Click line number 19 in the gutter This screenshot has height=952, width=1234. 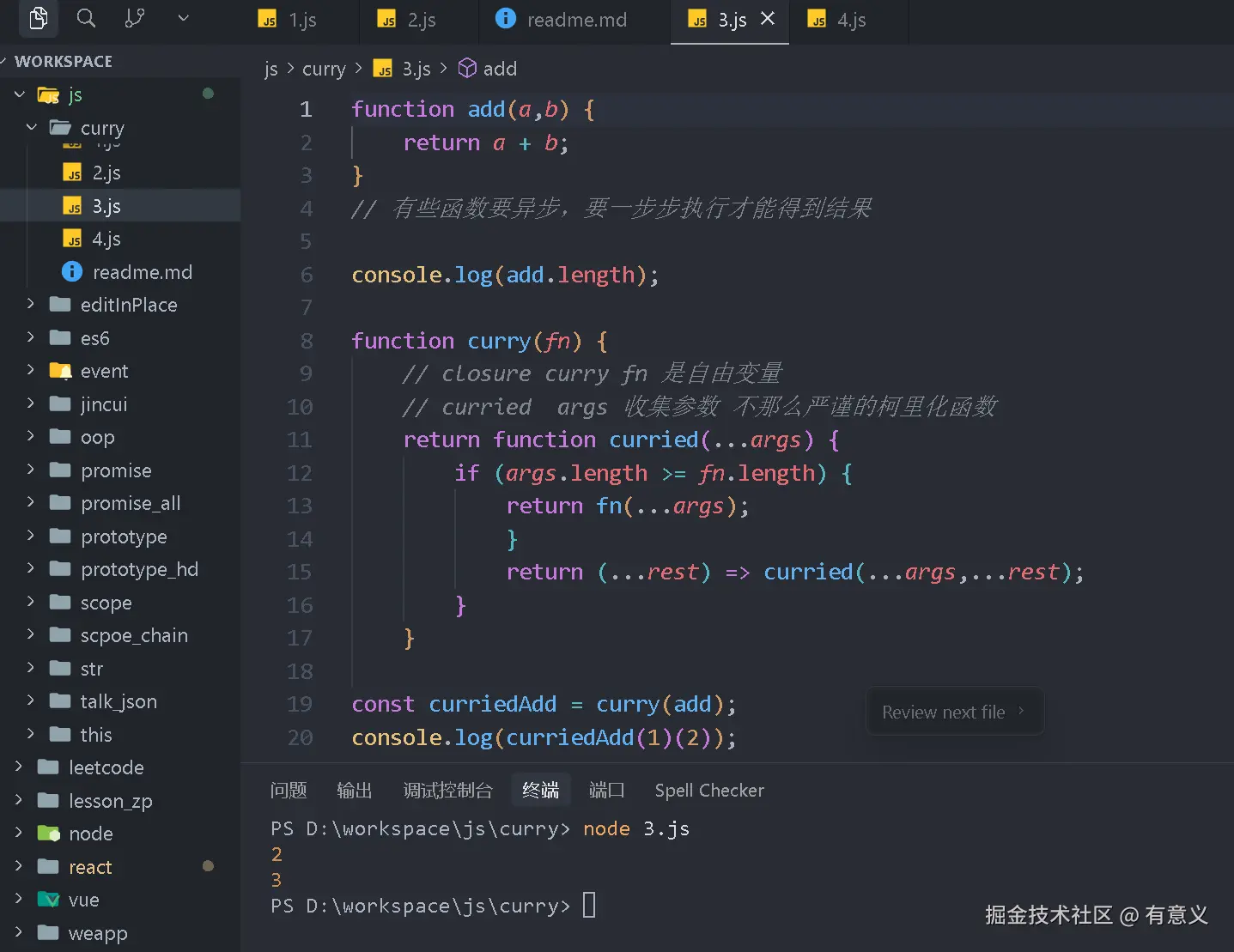300,704
